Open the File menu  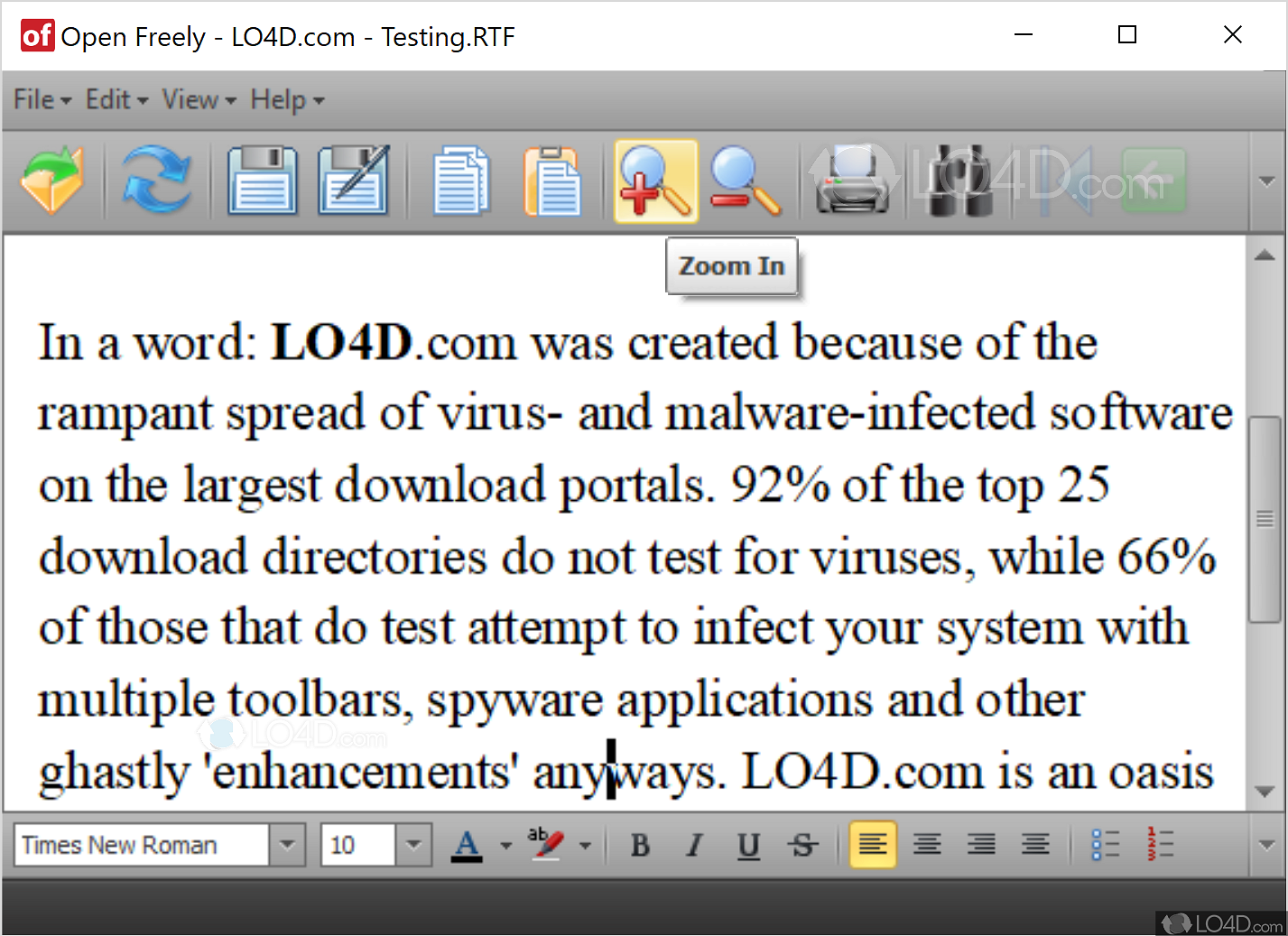[x=42, y=99]
